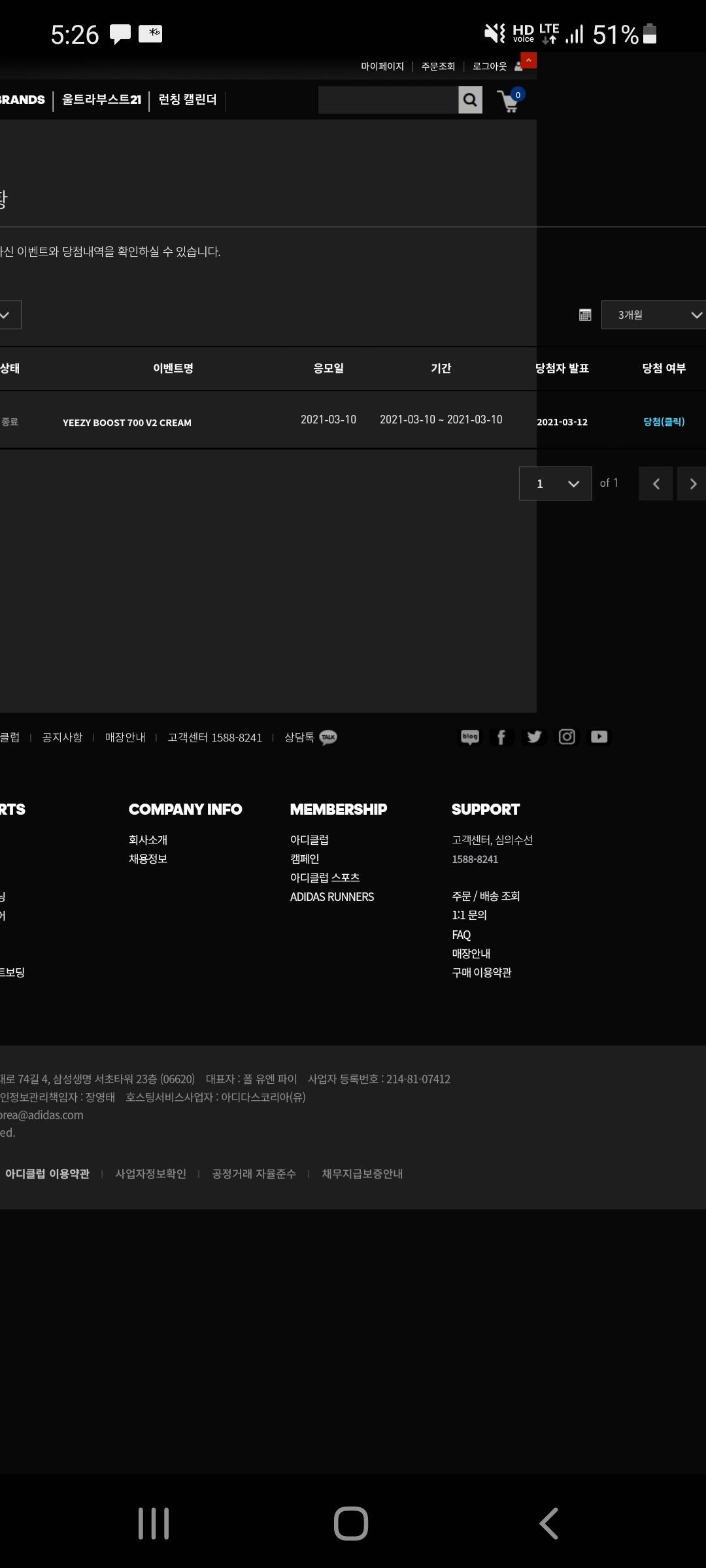
Task: Open the shopping cart icon
Action: pos(509,101)
